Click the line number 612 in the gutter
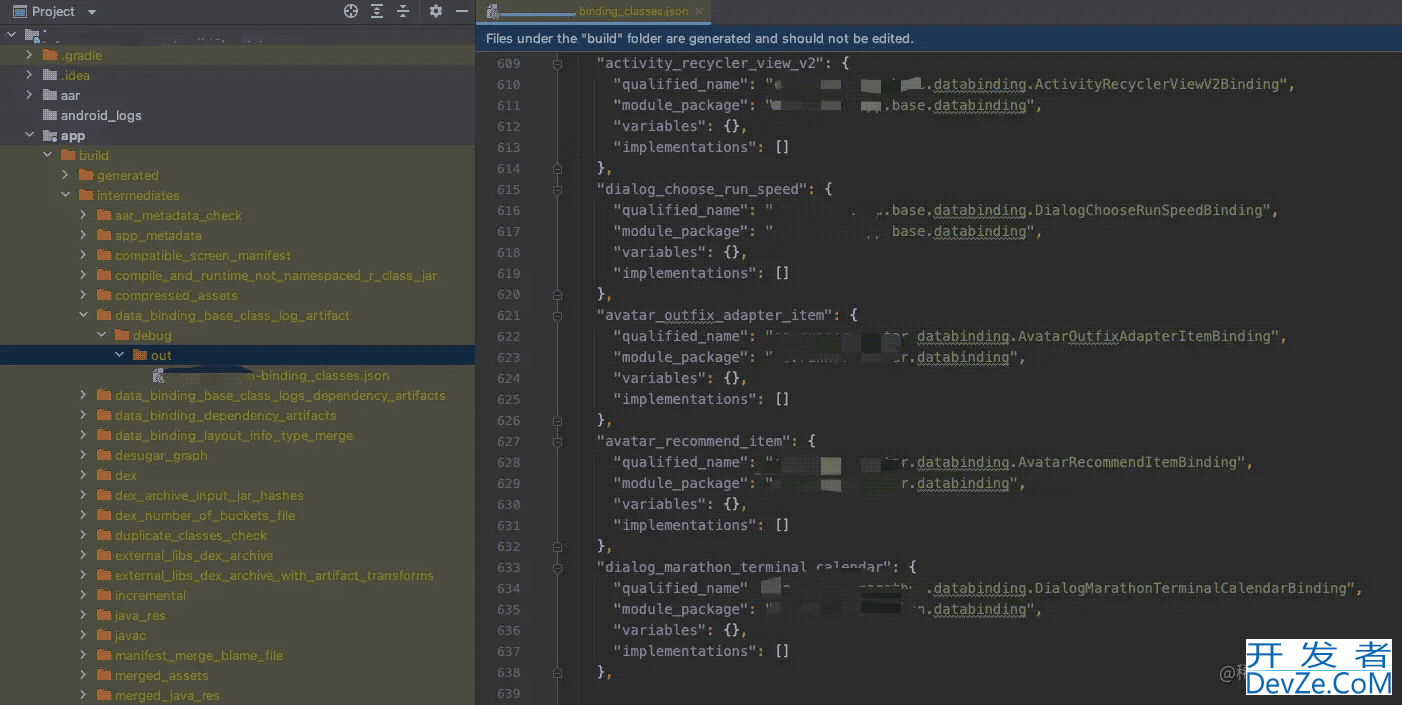 [508, 126]
